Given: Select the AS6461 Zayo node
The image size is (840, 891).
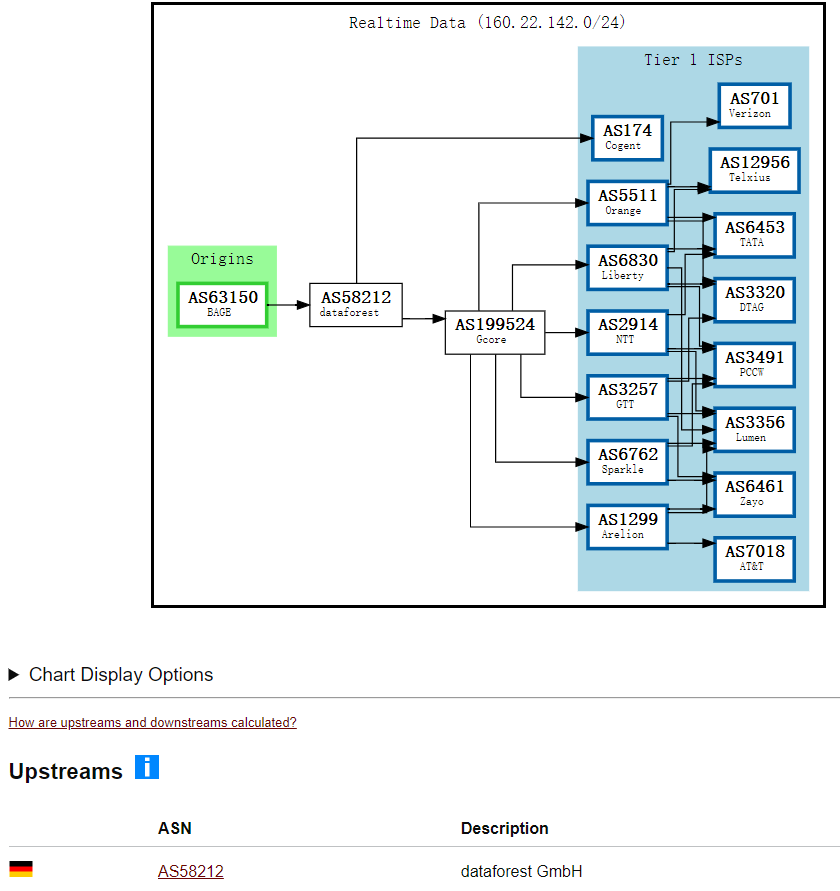Looking at the screenshot, I should pos(754,494).
